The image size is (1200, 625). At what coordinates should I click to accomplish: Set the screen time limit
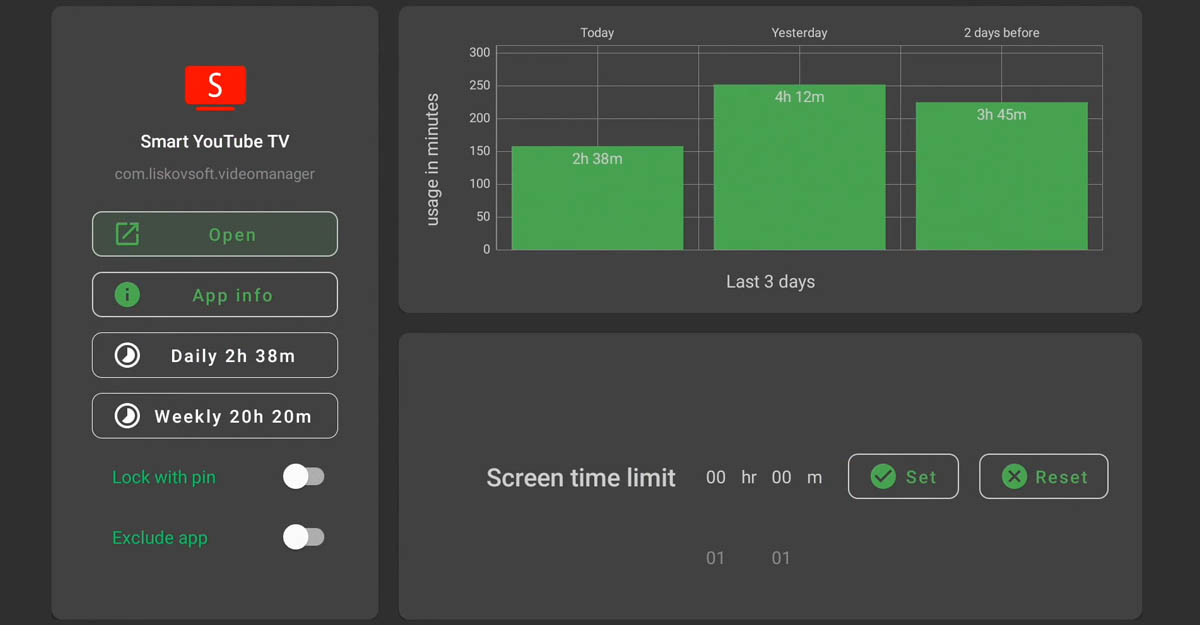[903, 476]
